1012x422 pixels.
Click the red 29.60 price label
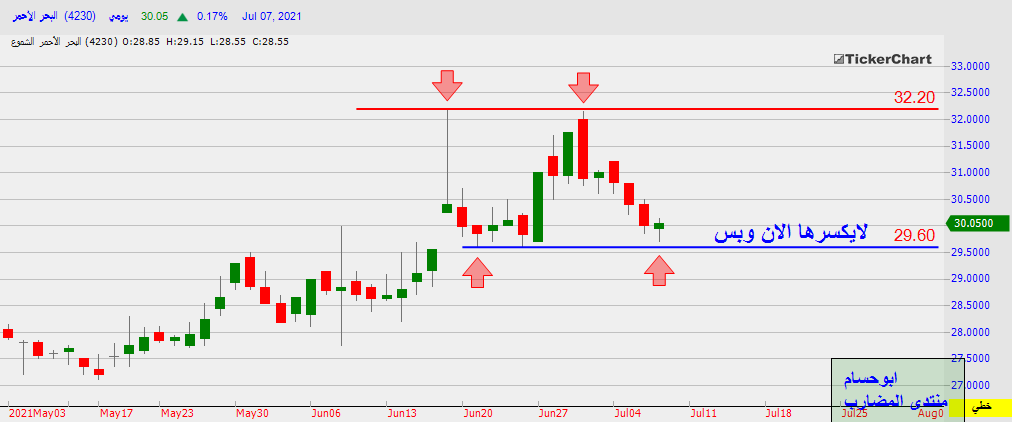pyautogui.click(x=914, y=236)
